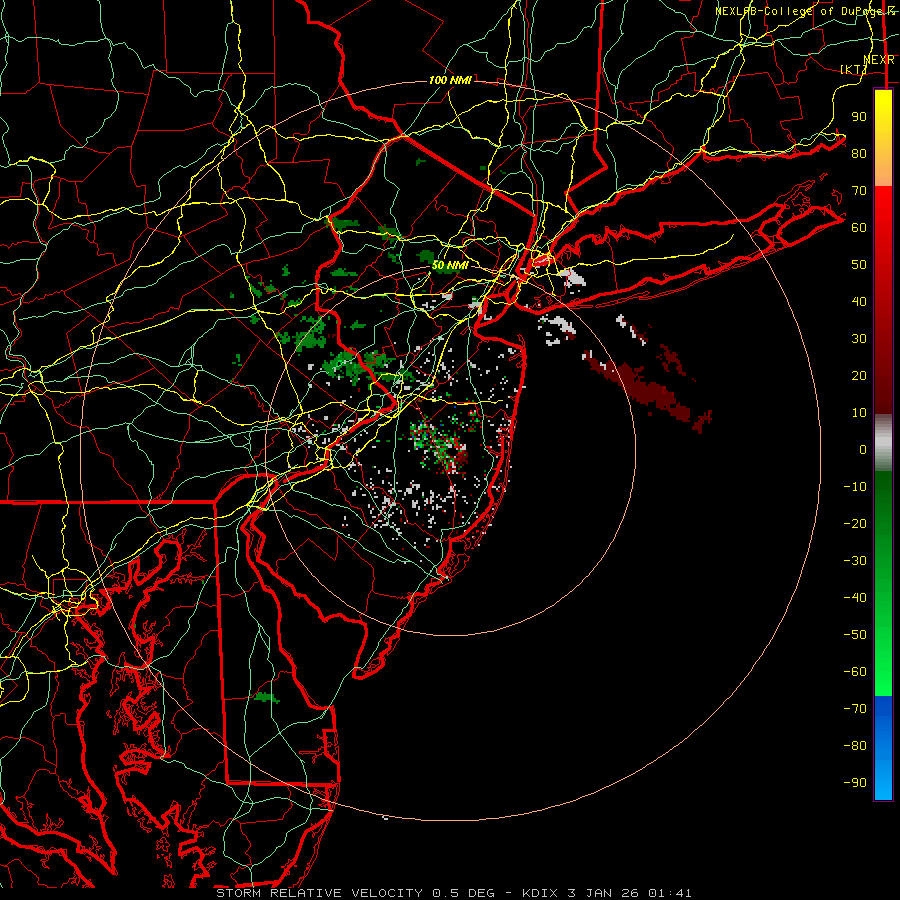900x900 pixels.
Task: Click the "[KT]" units label
Action: coord(854,69)
